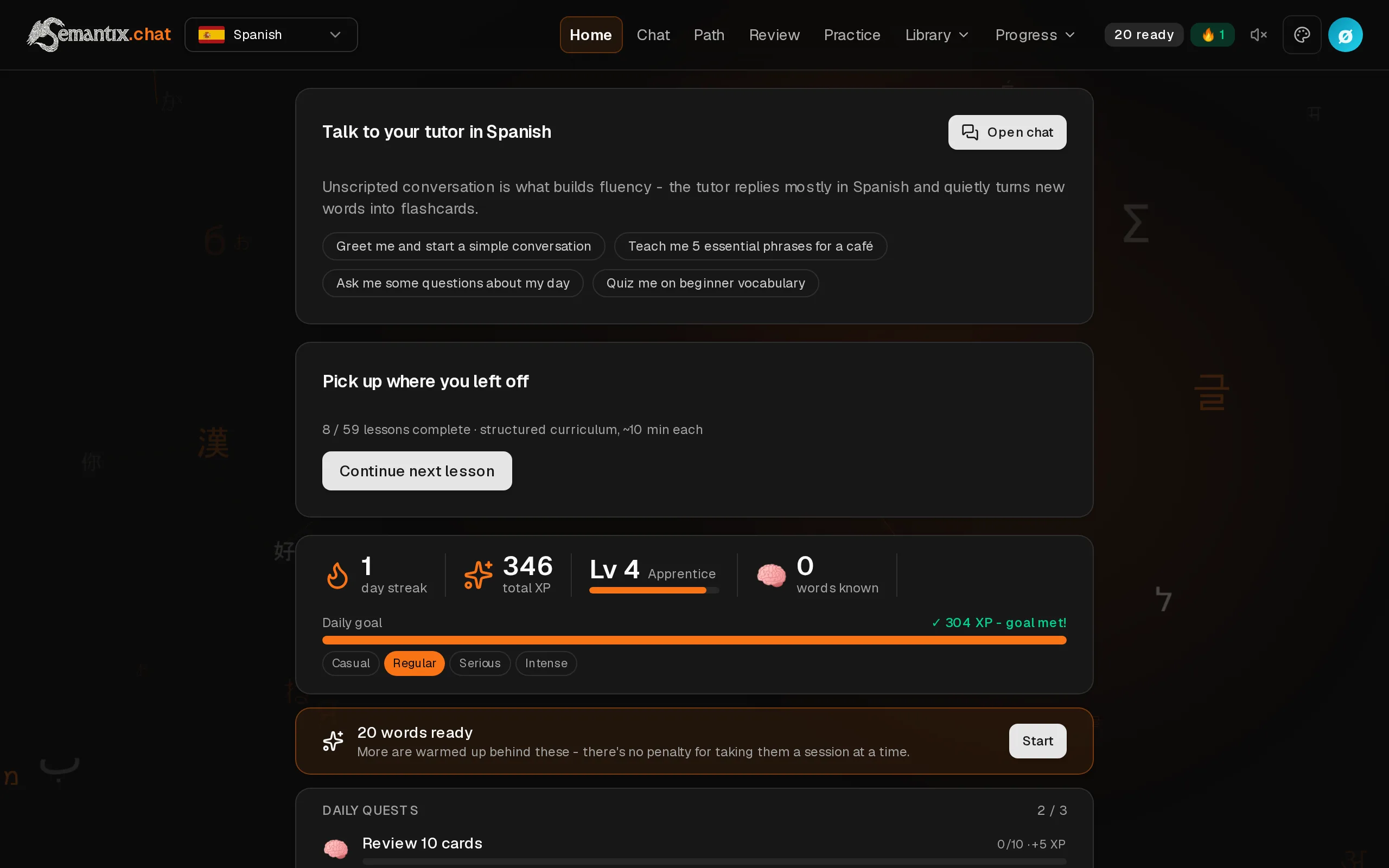Click the flame streak badge showing 1
This screenshot has height=868, width=1389.
tap(1212, 35)
